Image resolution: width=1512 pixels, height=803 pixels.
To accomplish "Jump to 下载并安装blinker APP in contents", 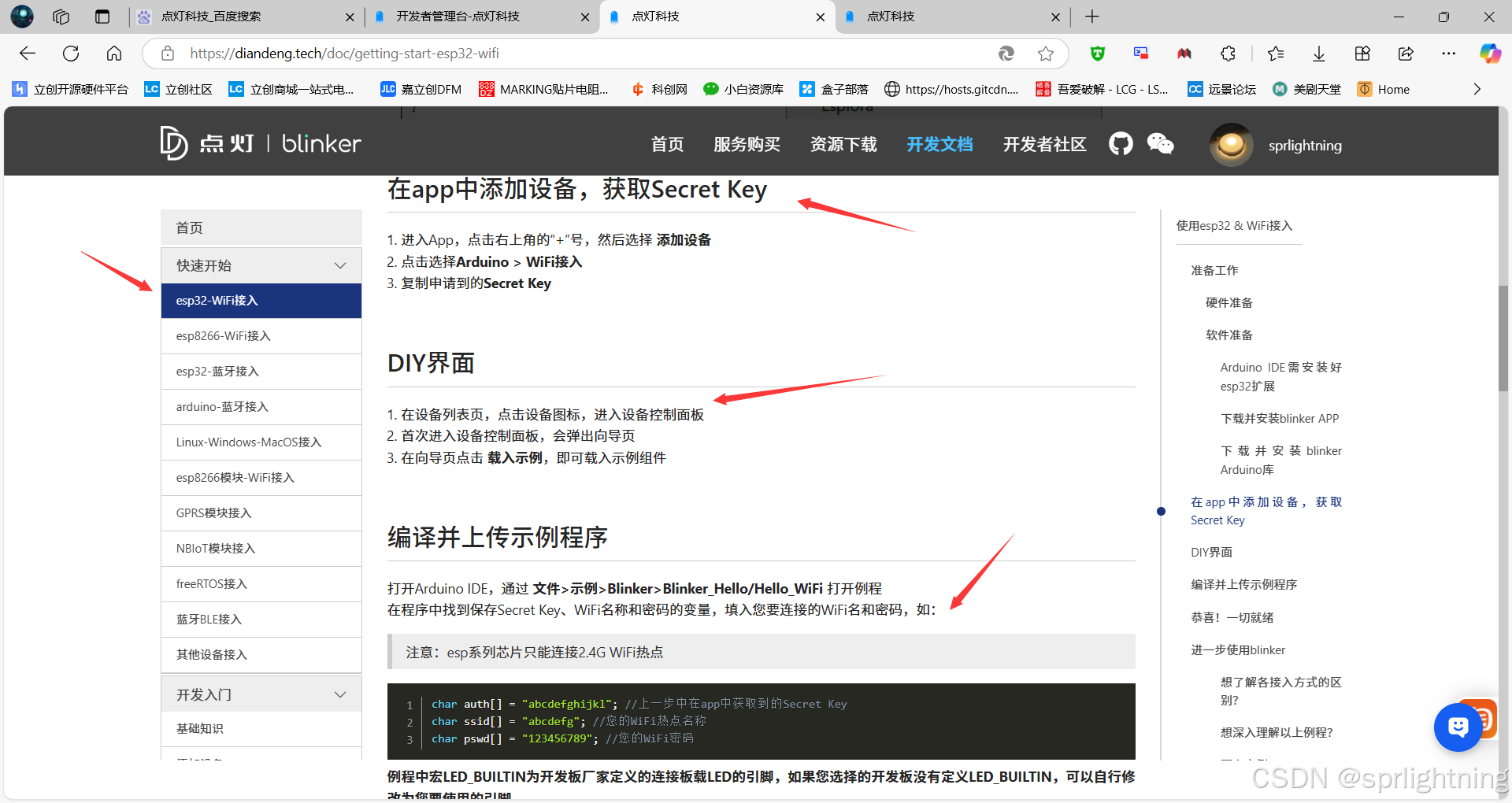I will 1280,419.
